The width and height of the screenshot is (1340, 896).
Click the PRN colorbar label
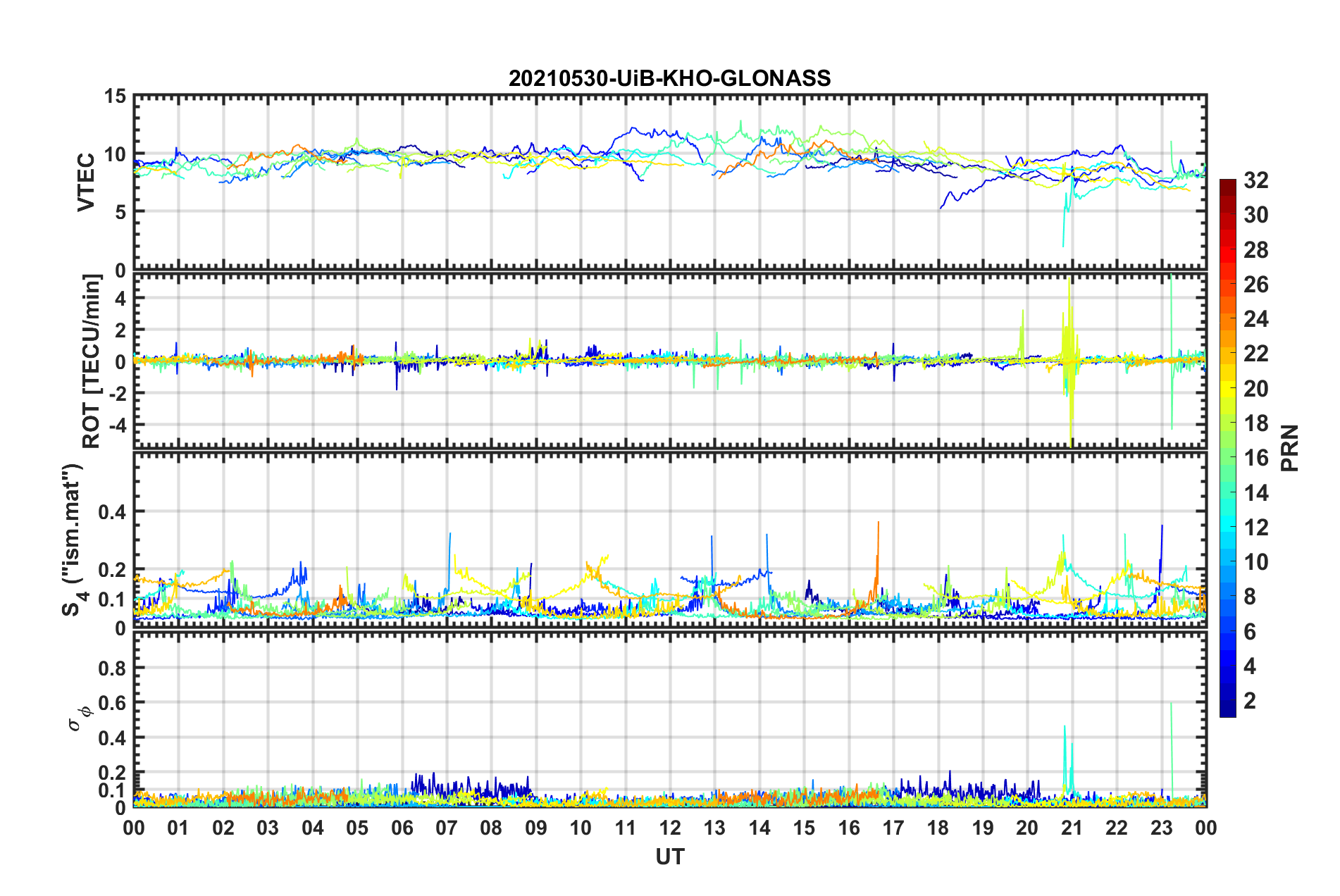pos(1290,448)
